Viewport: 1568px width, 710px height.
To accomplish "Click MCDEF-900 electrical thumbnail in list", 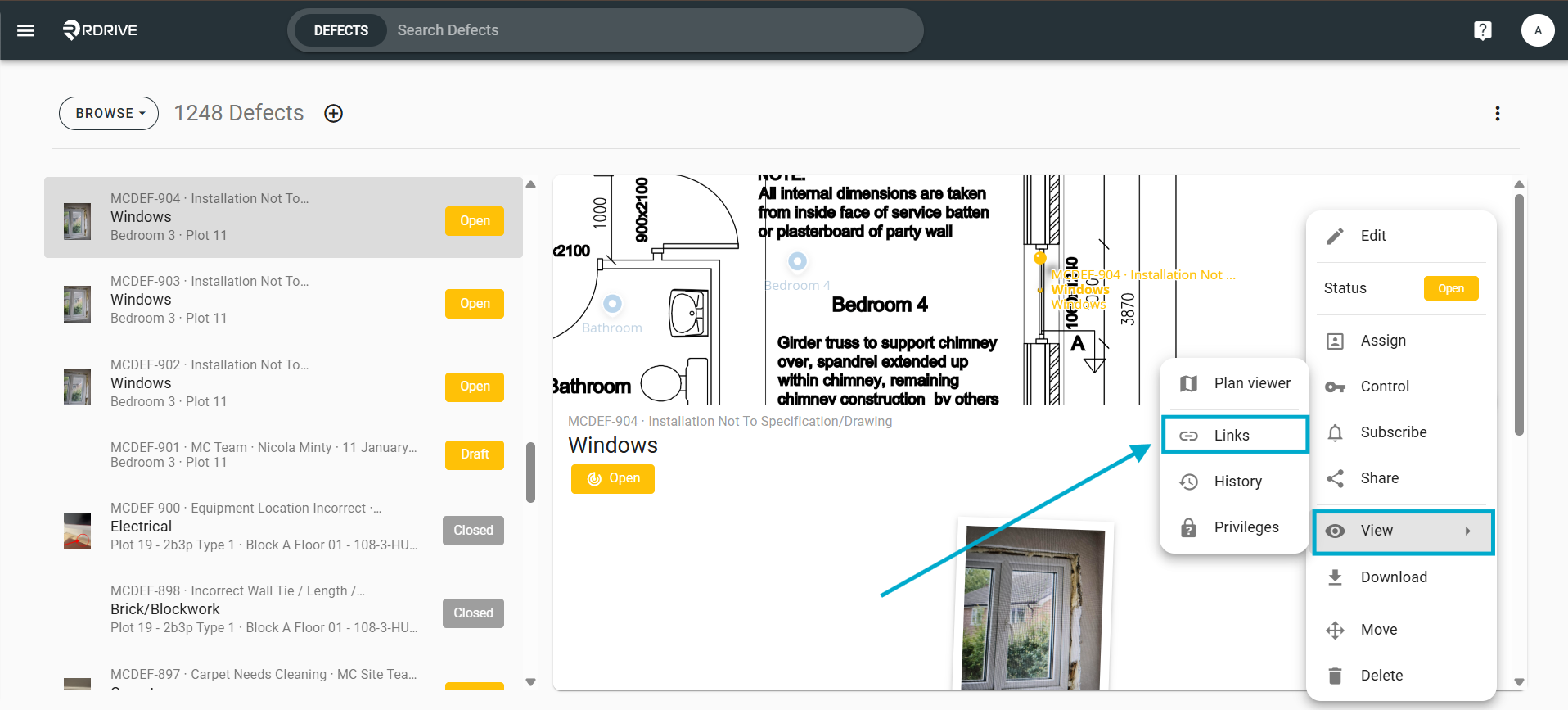I will [77, 531].
